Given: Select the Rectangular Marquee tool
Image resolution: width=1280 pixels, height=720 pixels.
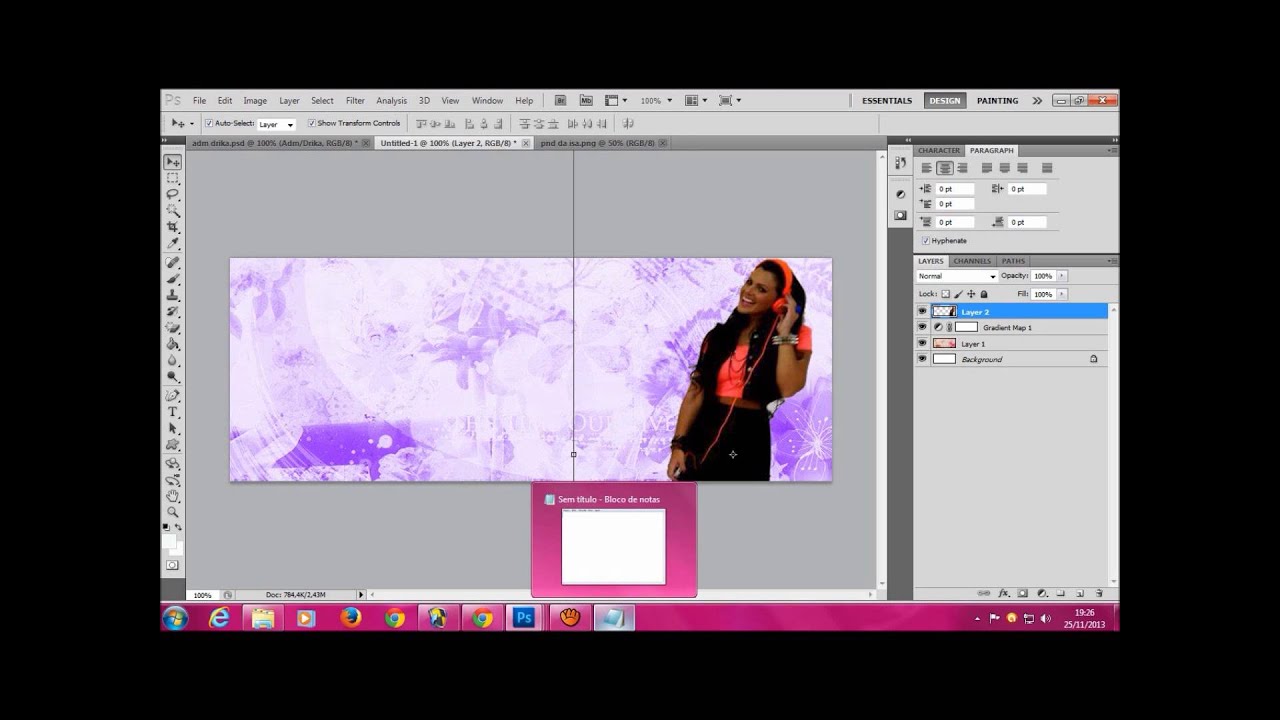Looking at the screenshot, I should [x=173, y=178].
